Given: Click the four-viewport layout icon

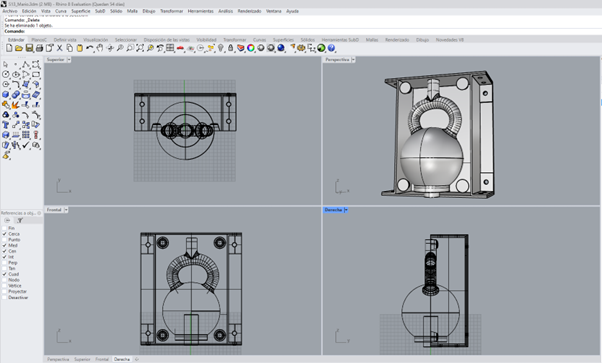Looking at the screenshot, I should click(x=170, y=48).
